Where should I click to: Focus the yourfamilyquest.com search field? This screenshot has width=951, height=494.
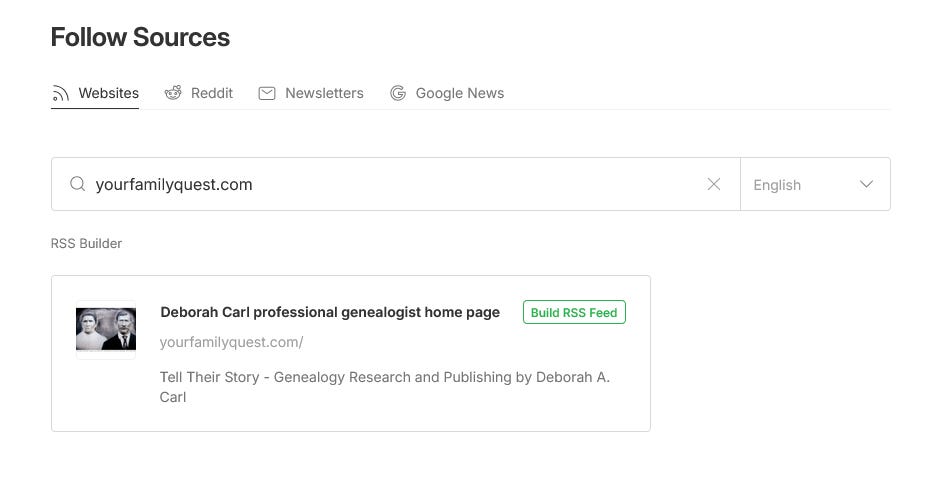(x=395, y=184)
